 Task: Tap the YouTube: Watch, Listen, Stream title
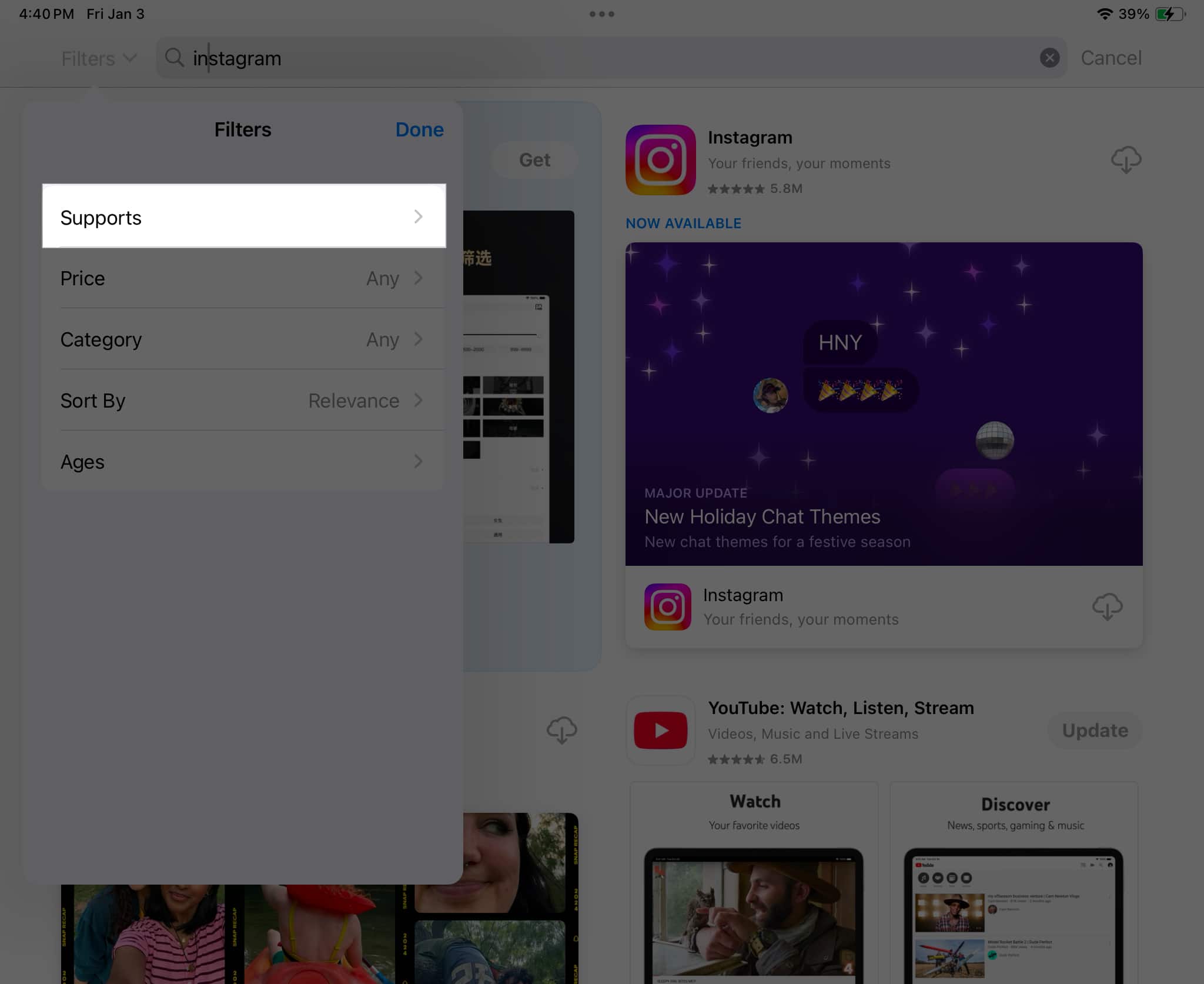pos(841,708)
